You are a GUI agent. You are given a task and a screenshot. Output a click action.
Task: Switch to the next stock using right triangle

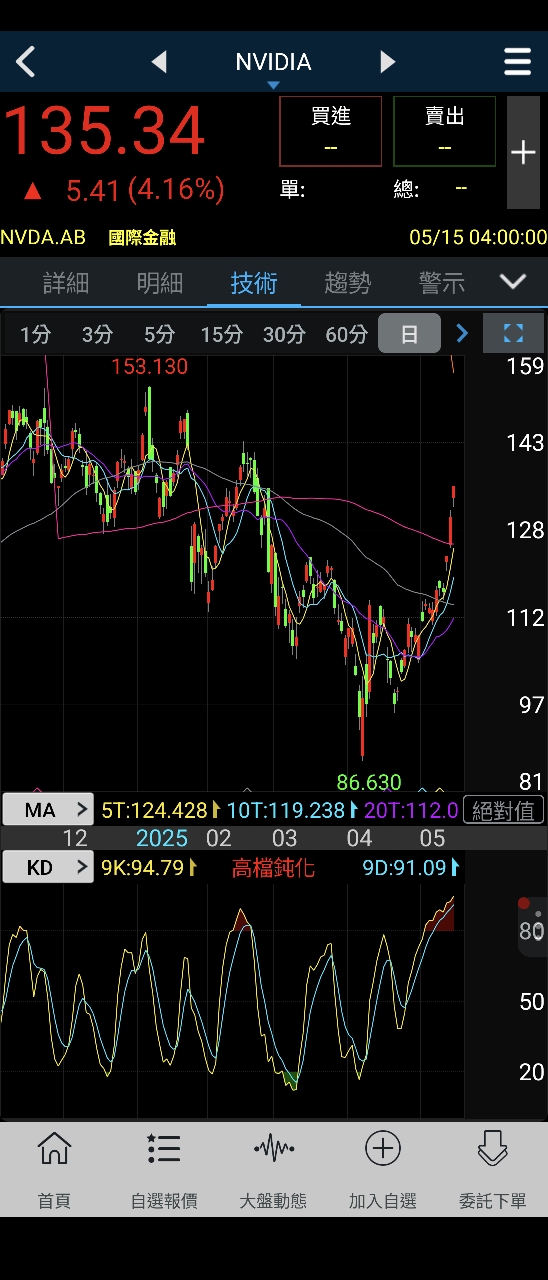pos(388,62)
